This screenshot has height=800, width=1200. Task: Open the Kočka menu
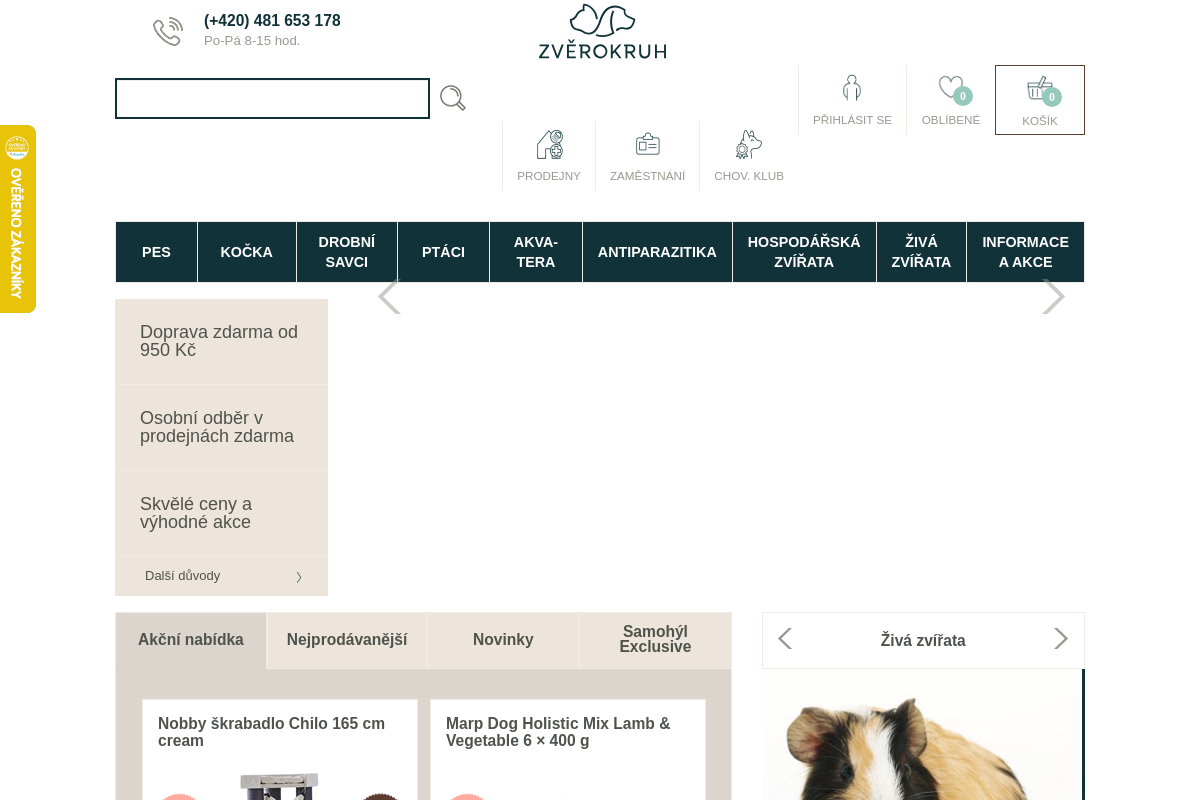[247, 252]
